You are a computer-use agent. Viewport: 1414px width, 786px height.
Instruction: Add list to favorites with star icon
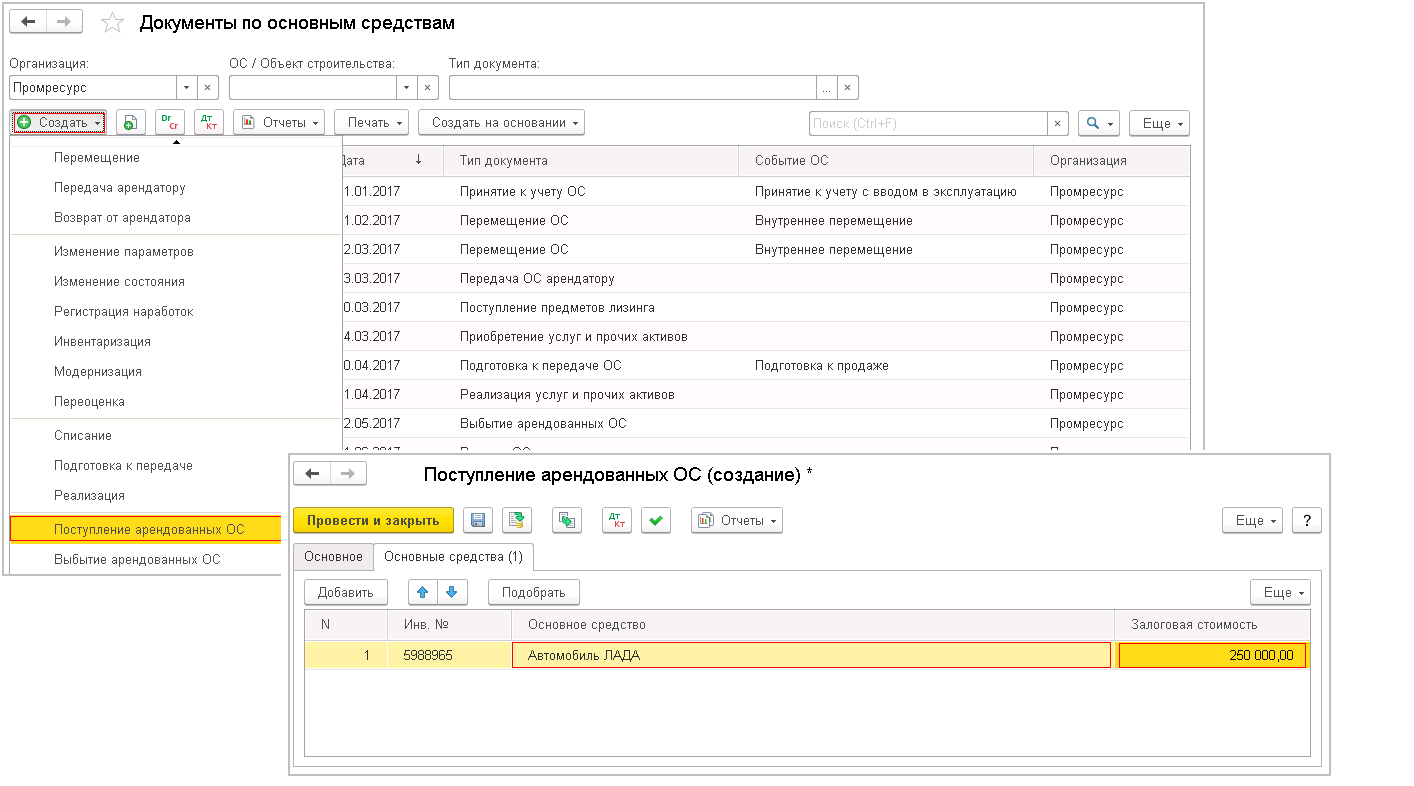[113, 23]
